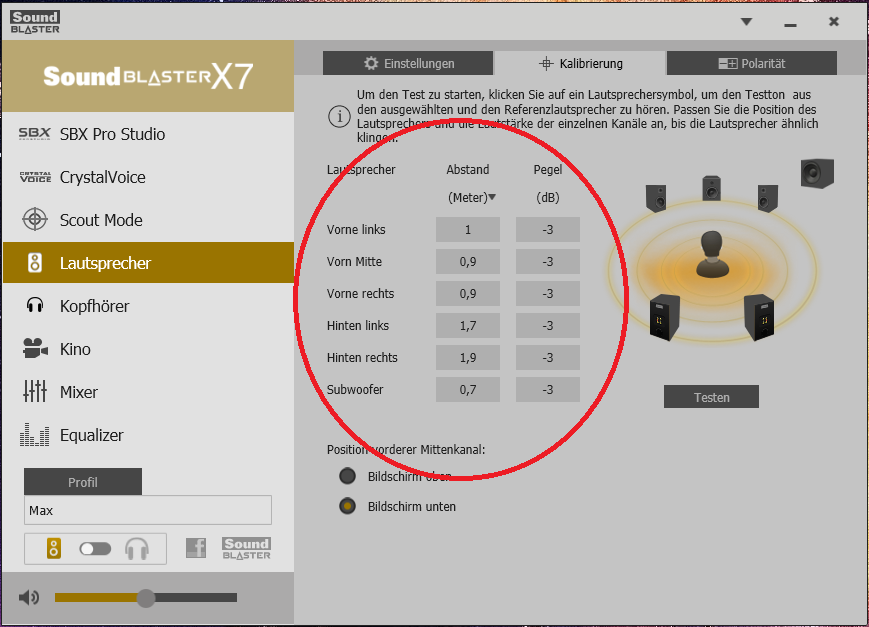The height and width of the screenshot is (627, 869).
Task: Switch to the Polarität tab
Action: [752, 63]
